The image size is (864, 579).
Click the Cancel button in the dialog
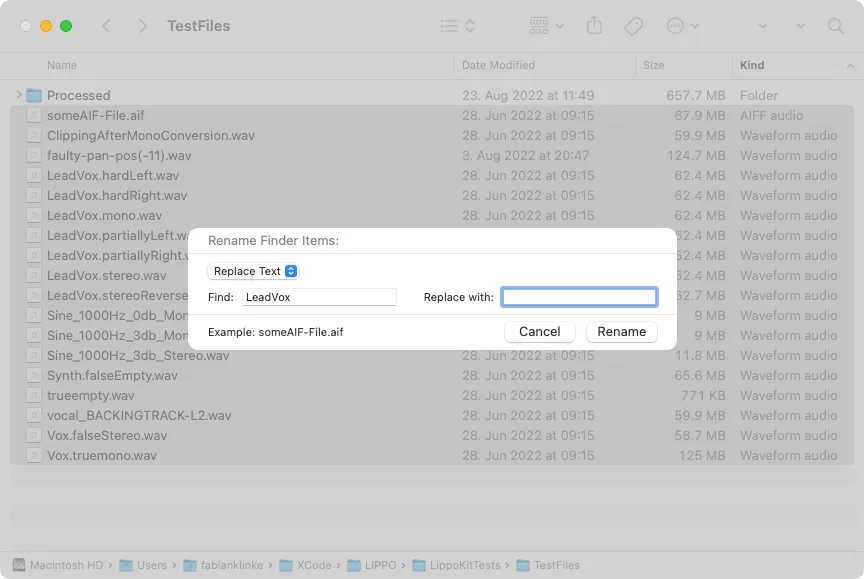click(x=540, y=331)
